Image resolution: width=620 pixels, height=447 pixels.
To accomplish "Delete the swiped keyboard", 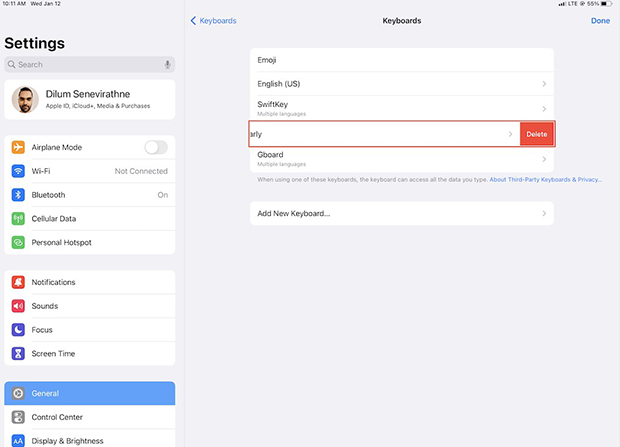I will click(x=537, y=134).
